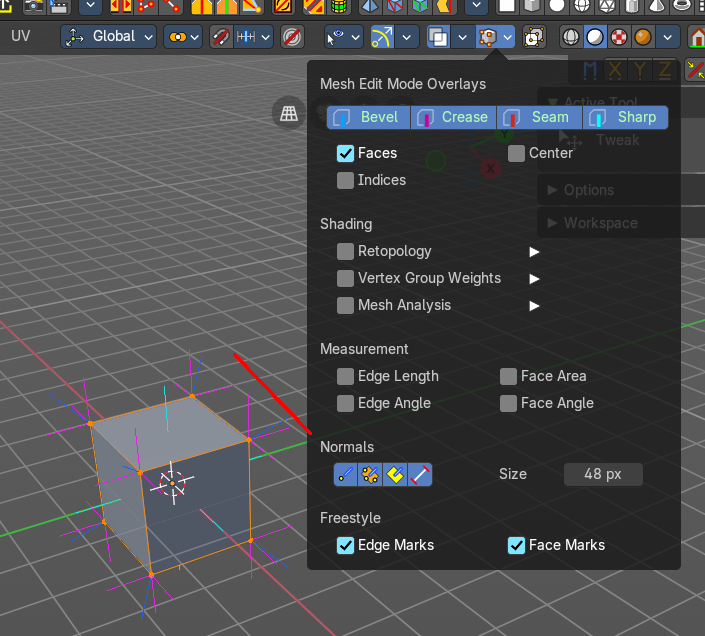Uncheck Freestyle Edge Marks
This screenshot has width=705, height=636.
pos(345,546)
